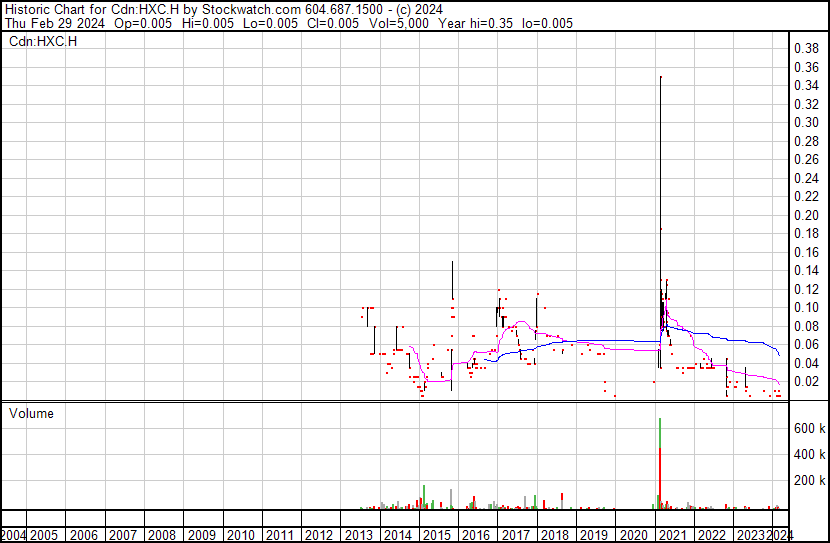Click the 0.10 price axis label
830x543 pixels.
coord(806,307)
